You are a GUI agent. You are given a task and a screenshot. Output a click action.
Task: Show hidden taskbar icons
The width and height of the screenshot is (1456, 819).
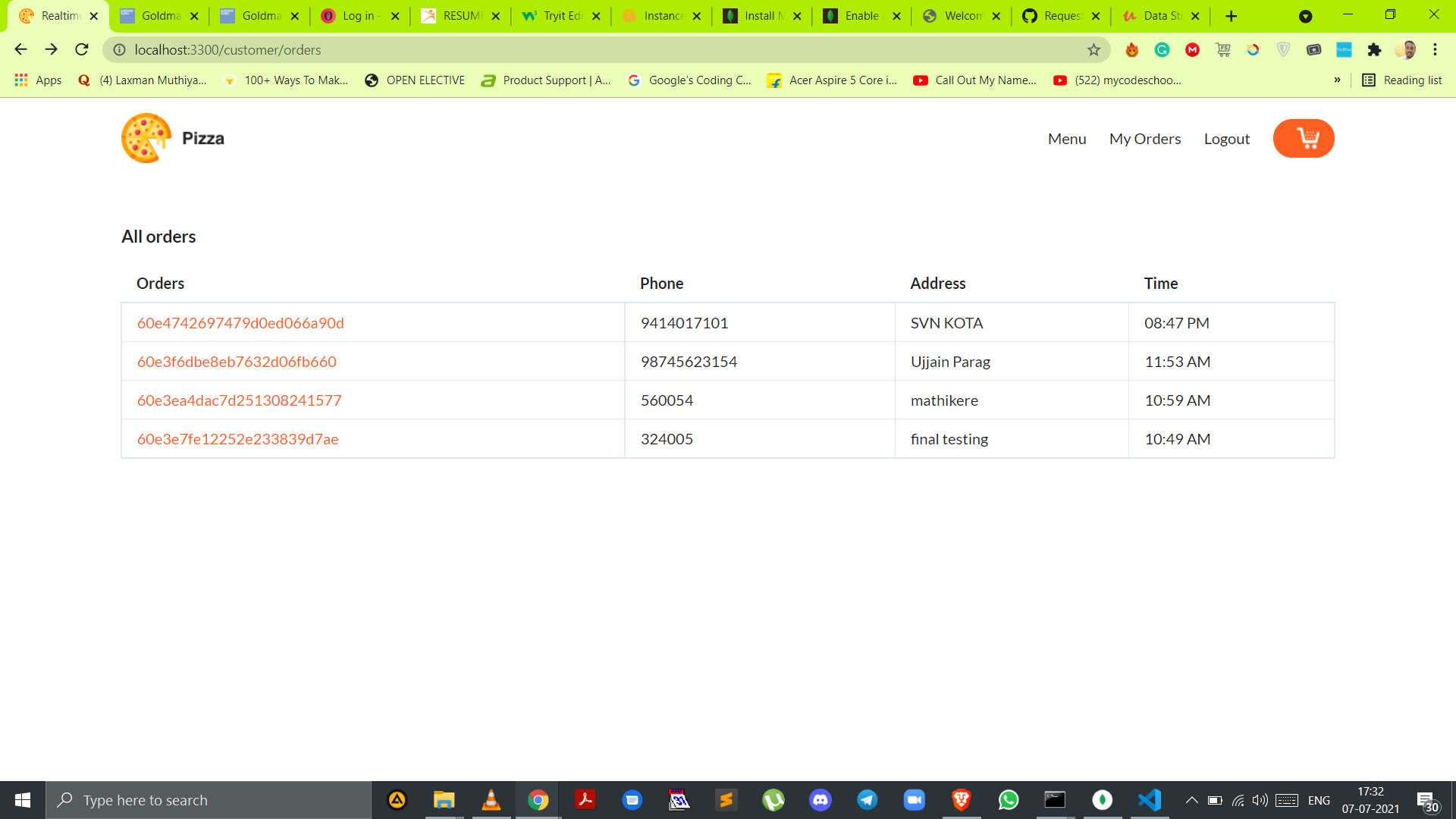pos(1191,799)
